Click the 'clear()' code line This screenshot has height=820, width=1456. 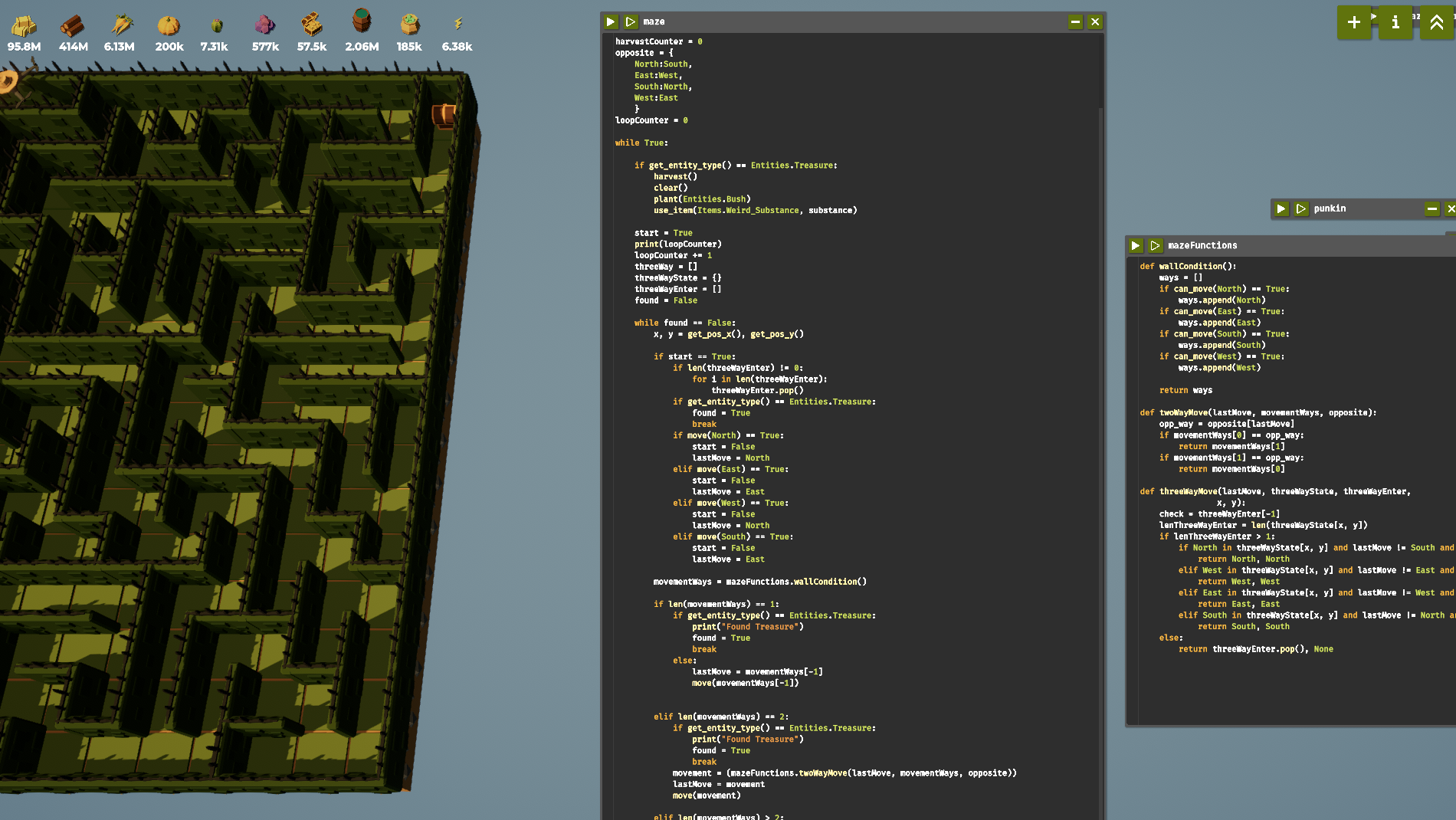point(671,188)
